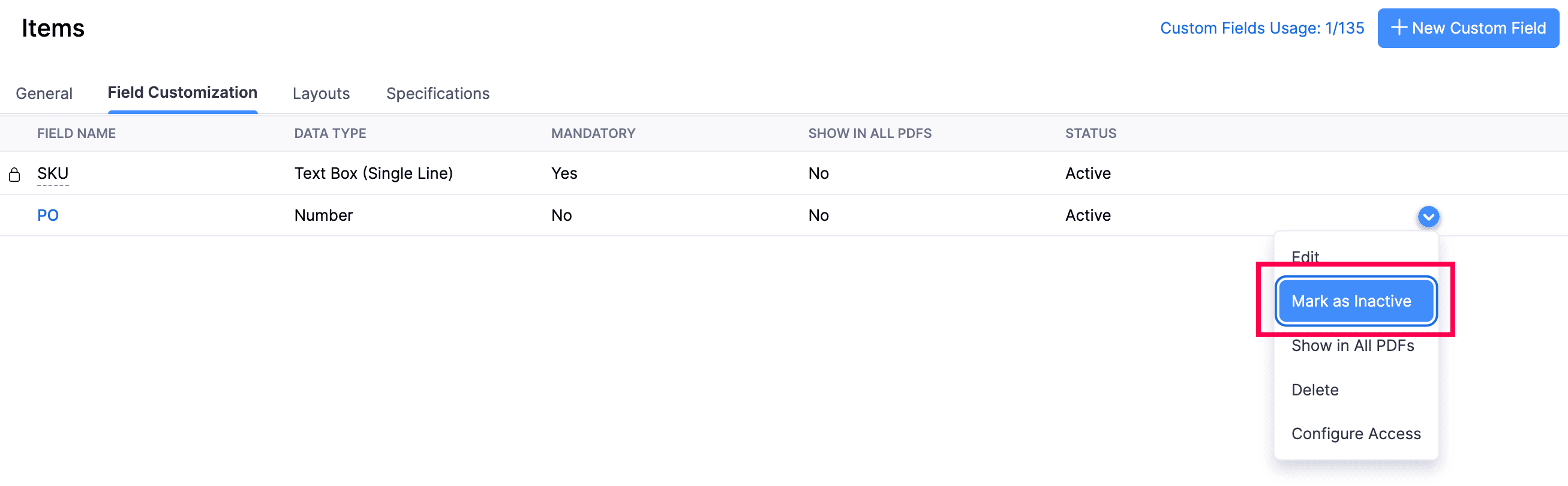Viewport: 1568px width, 486px height.
Task: Click the Field Name column header
Action: coord(76,133)
